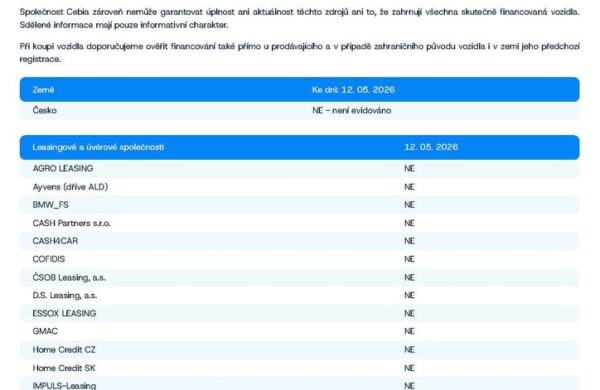This screenshot has height=390, width=600.
Task: Select the '12. 05. 2026' leasing table date header
Action: [431, 147]
